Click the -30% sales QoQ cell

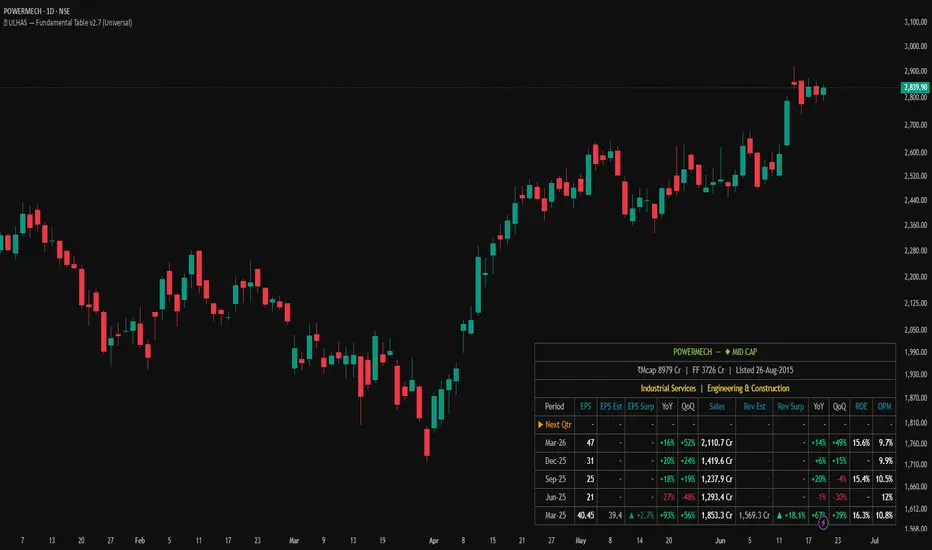tap(839, 497)
